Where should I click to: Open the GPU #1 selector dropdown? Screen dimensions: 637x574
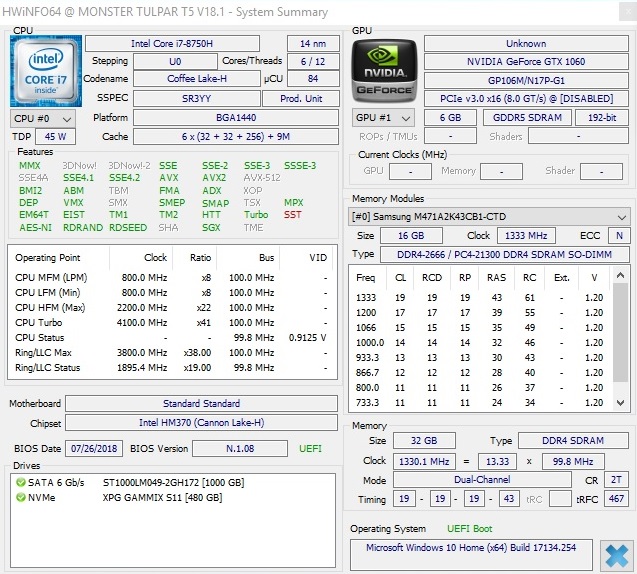click(x=383, y=118)
